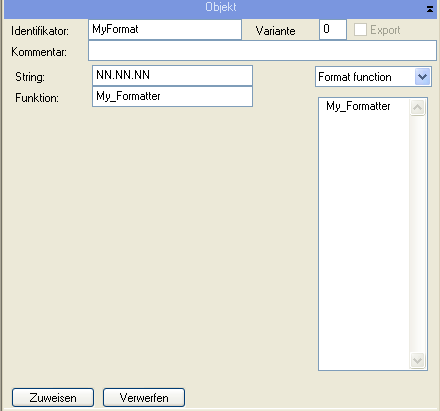The width and height of the screenshot is (440, 411).
Task: Click the Variante label
Action: tap(275, 31)
